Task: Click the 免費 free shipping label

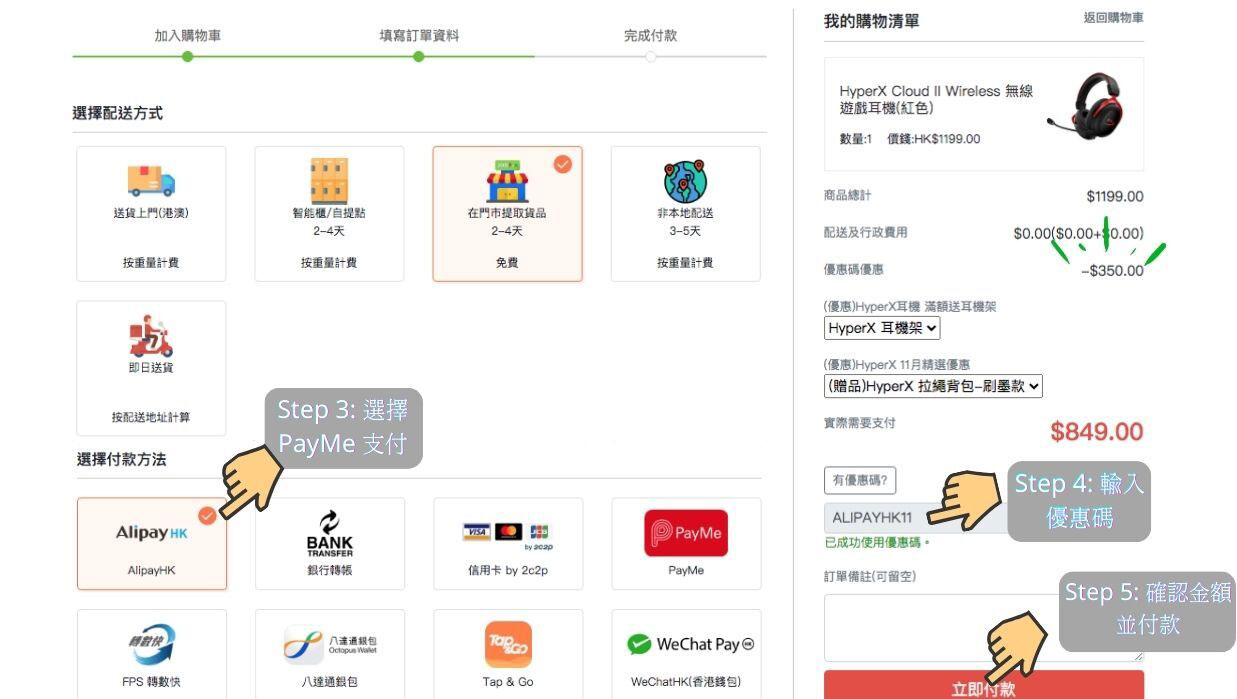Action: (x=507, y=263)
